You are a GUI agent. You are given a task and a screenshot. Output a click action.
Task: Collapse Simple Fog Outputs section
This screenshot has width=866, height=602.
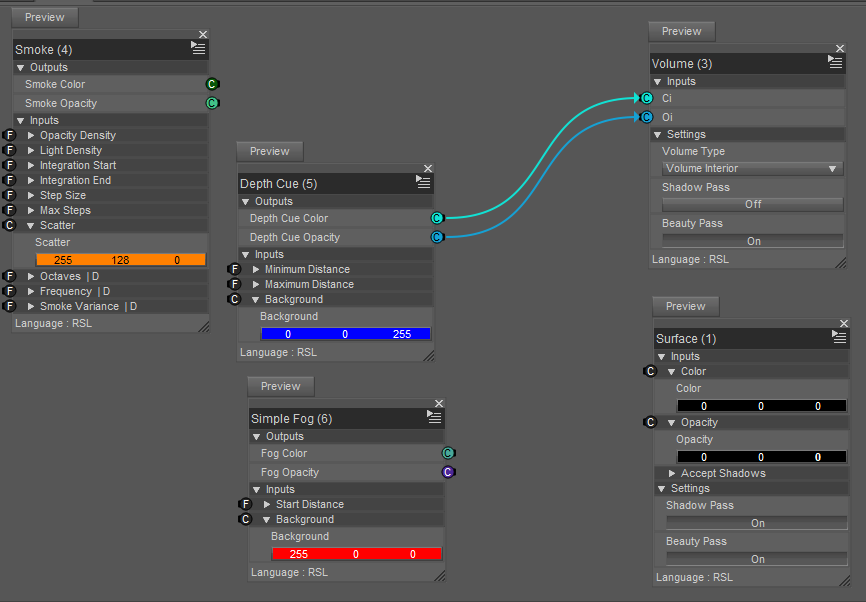(x=256, y=436)
